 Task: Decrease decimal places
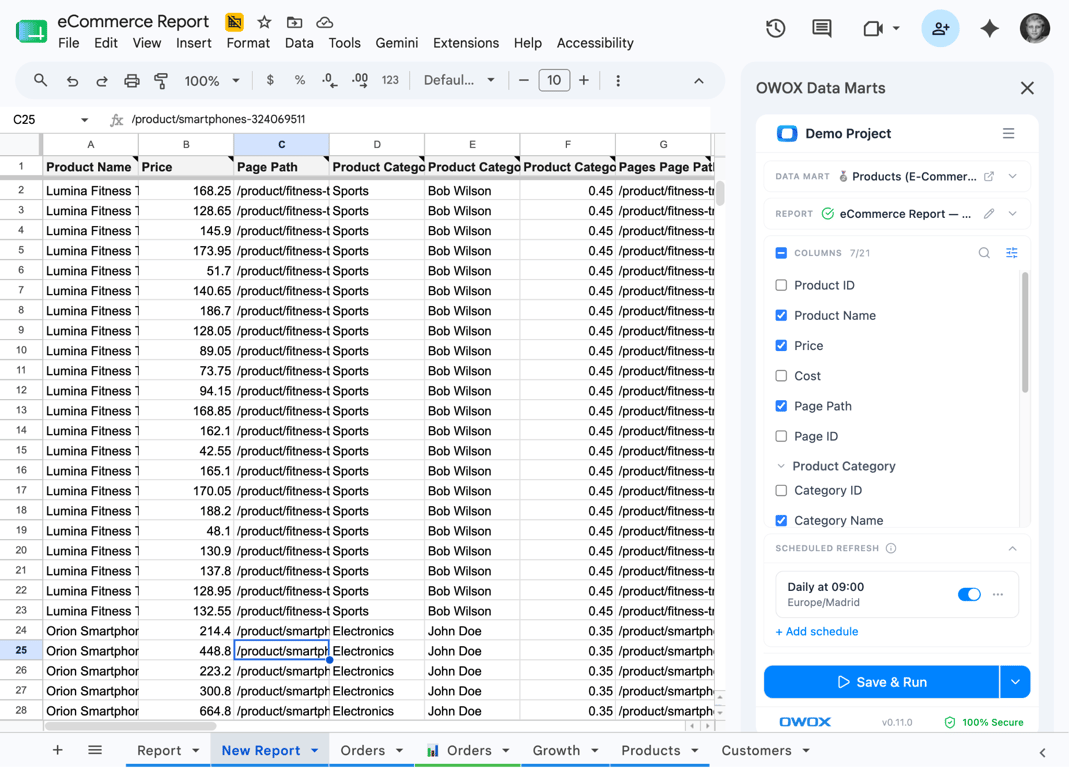pos(329,80)
